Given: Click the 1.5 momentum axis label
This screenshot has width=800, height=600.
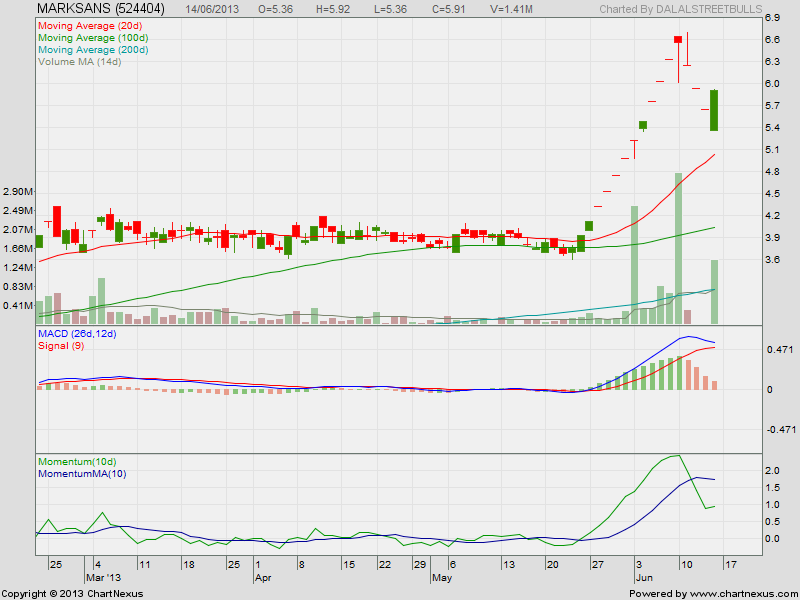Looking at the screenshot, I should point(772,487).
